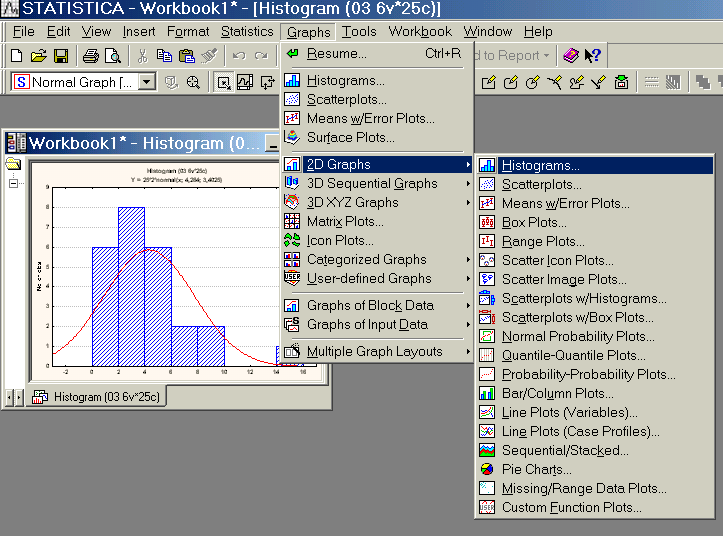Switch to Histogram (03 6v*25c) tab
Image resolution: width=723 pixels, height=536 pixels.
tap(97, 397)
